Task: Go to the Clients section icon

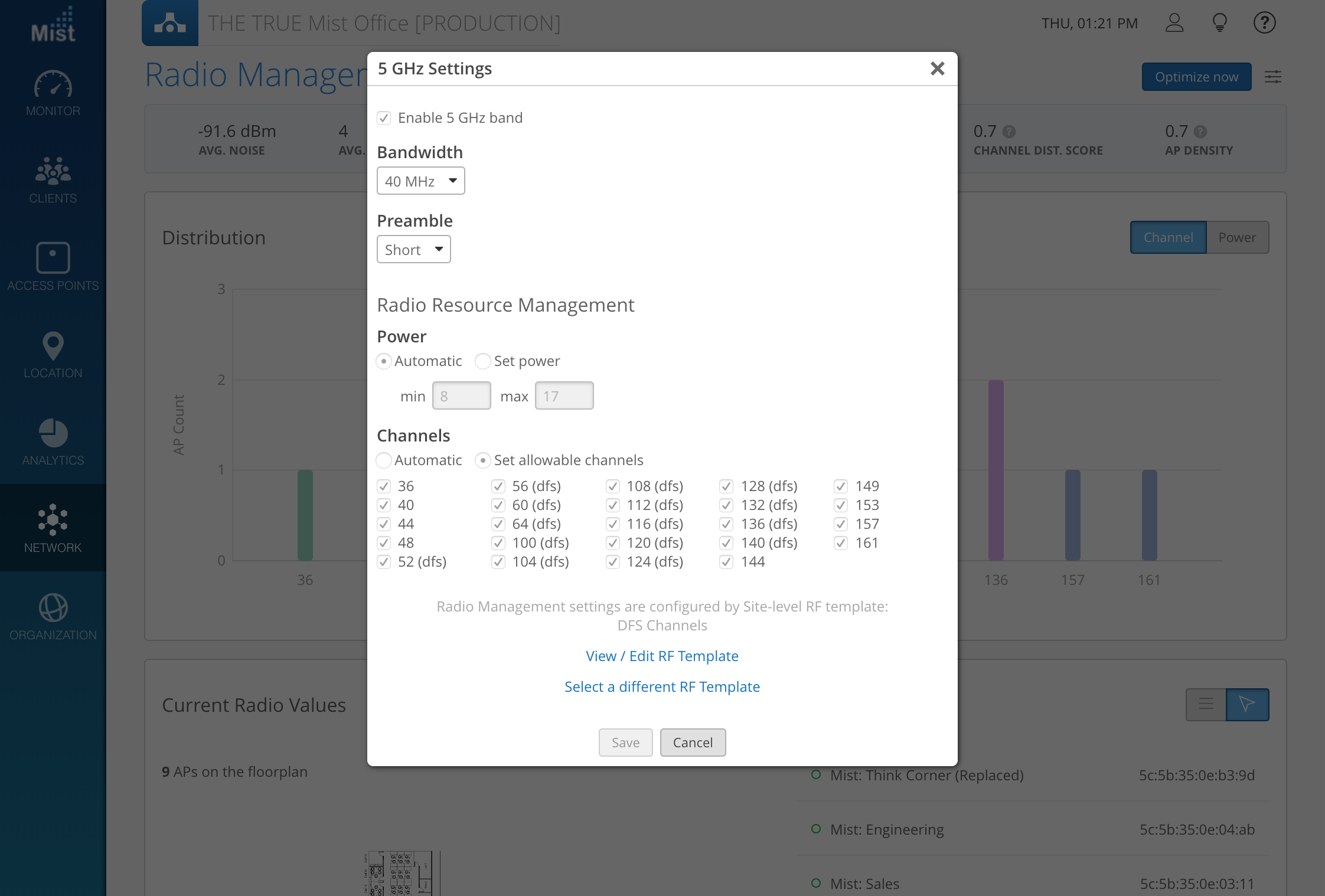Action: tap(53, 171)
